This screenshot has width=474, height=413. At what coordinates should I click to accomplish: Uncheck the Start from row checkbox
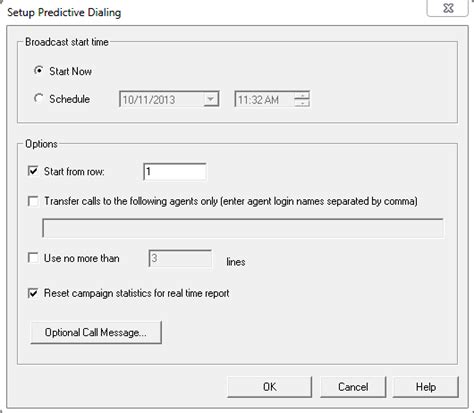[x=33, y=171]
